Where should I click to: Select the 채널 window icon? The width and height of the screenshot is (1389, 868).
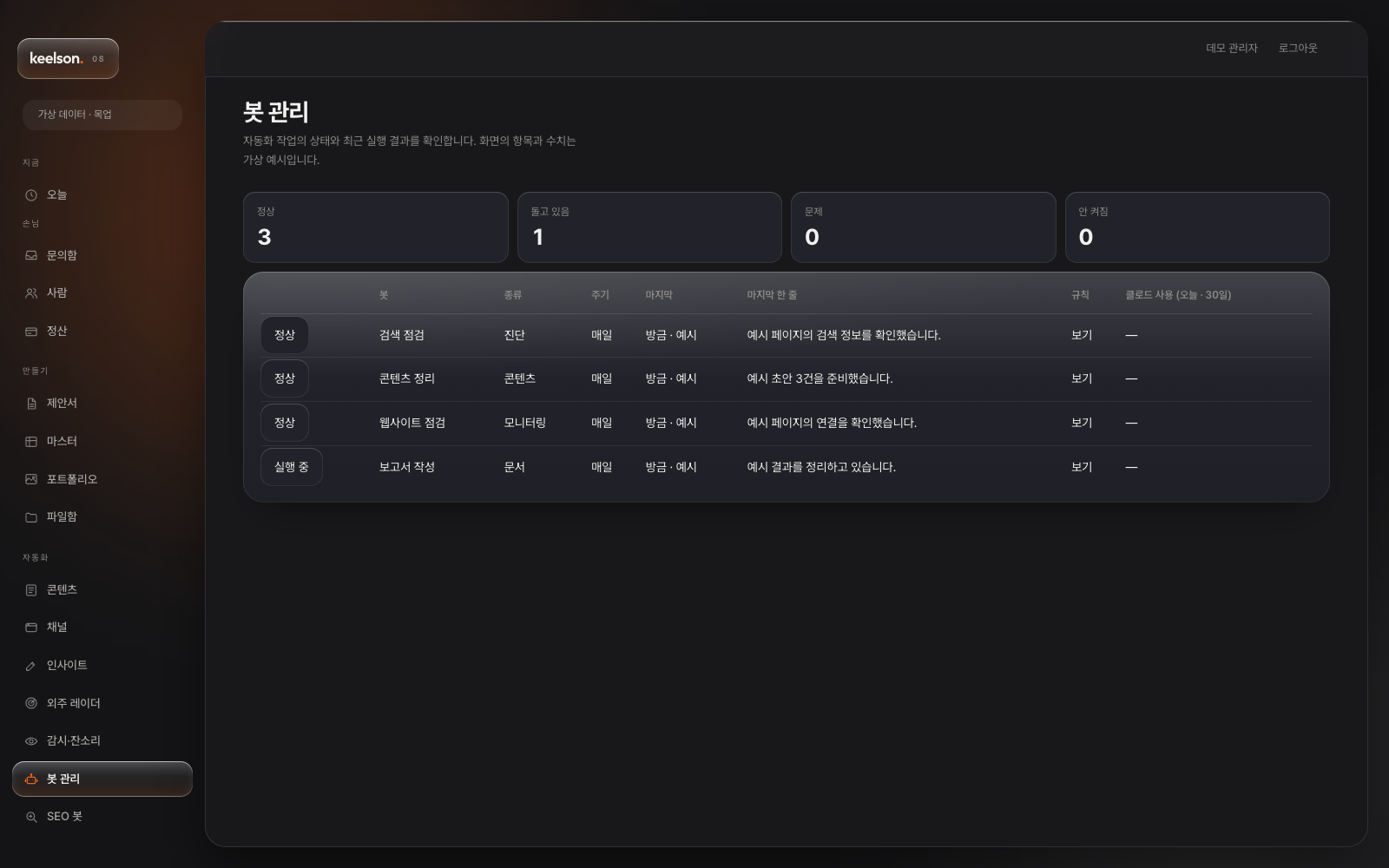(x=31, y=628)
